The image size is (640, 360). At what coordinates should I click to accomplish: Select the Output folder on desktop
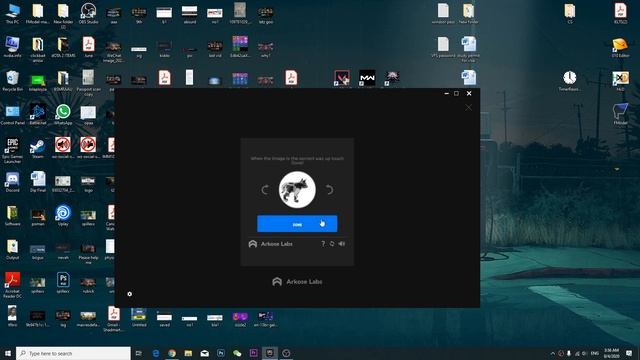pyautogui.click(x=12, y=249)
